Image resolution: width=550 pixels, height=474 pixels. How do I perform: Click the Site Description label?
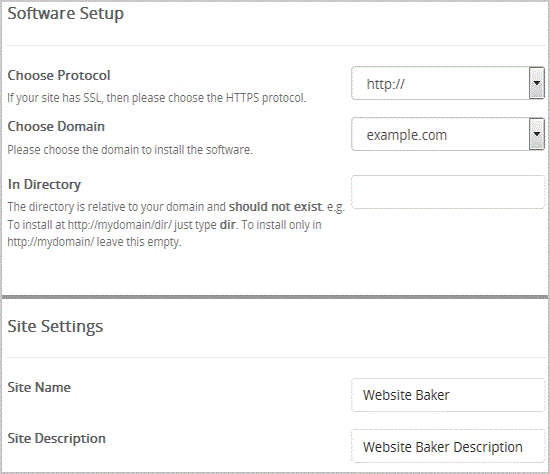click(x=56, y=439)
